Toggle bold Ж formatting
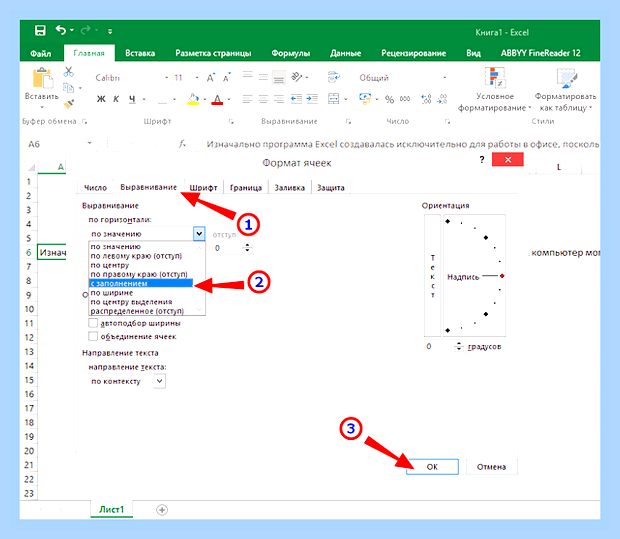The image size is (620, 539). [x=101, y=99]
